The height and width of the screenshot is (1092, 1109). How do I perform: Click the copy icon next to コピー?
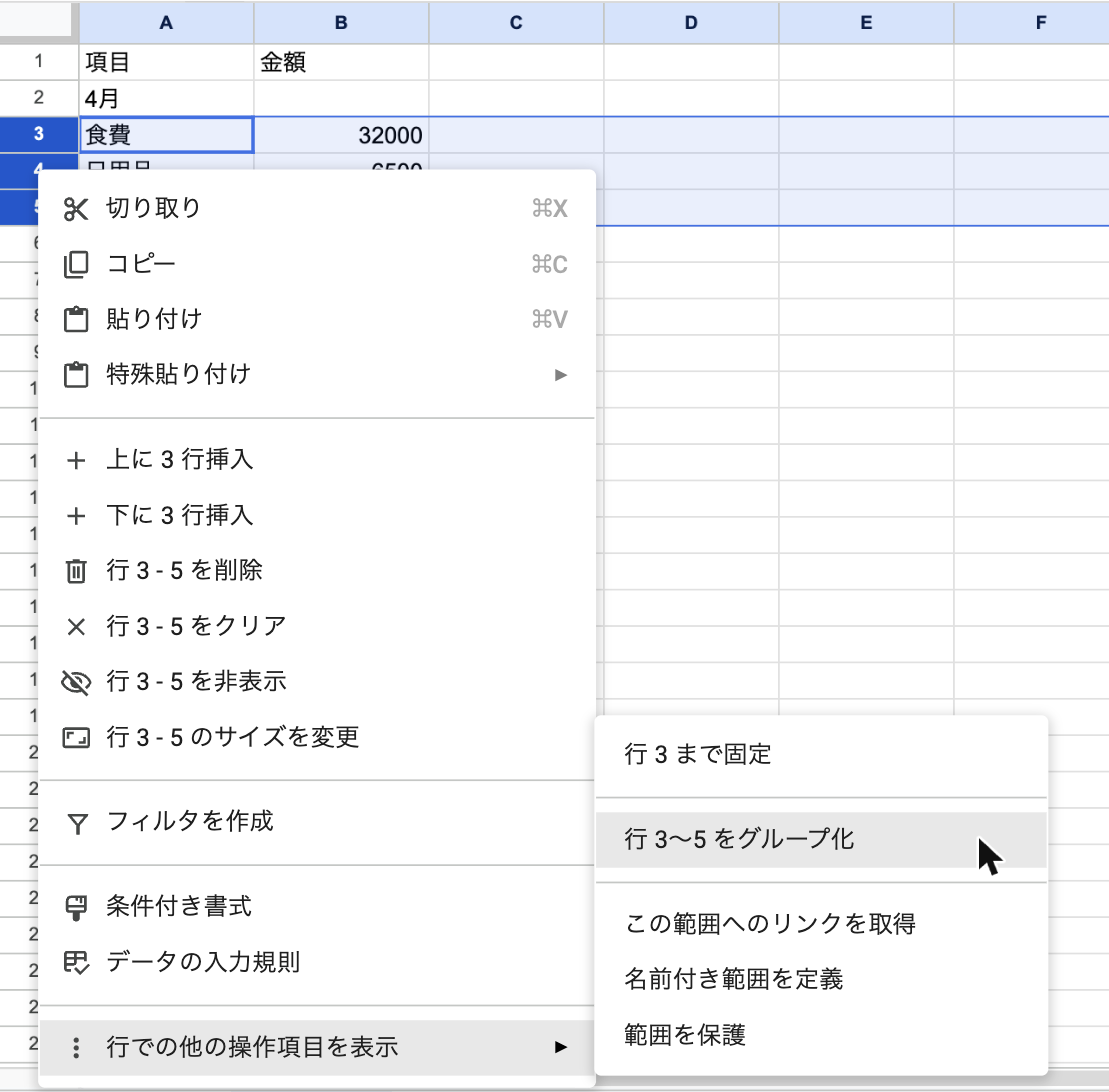pyautogui.click(x=76, y=265)
